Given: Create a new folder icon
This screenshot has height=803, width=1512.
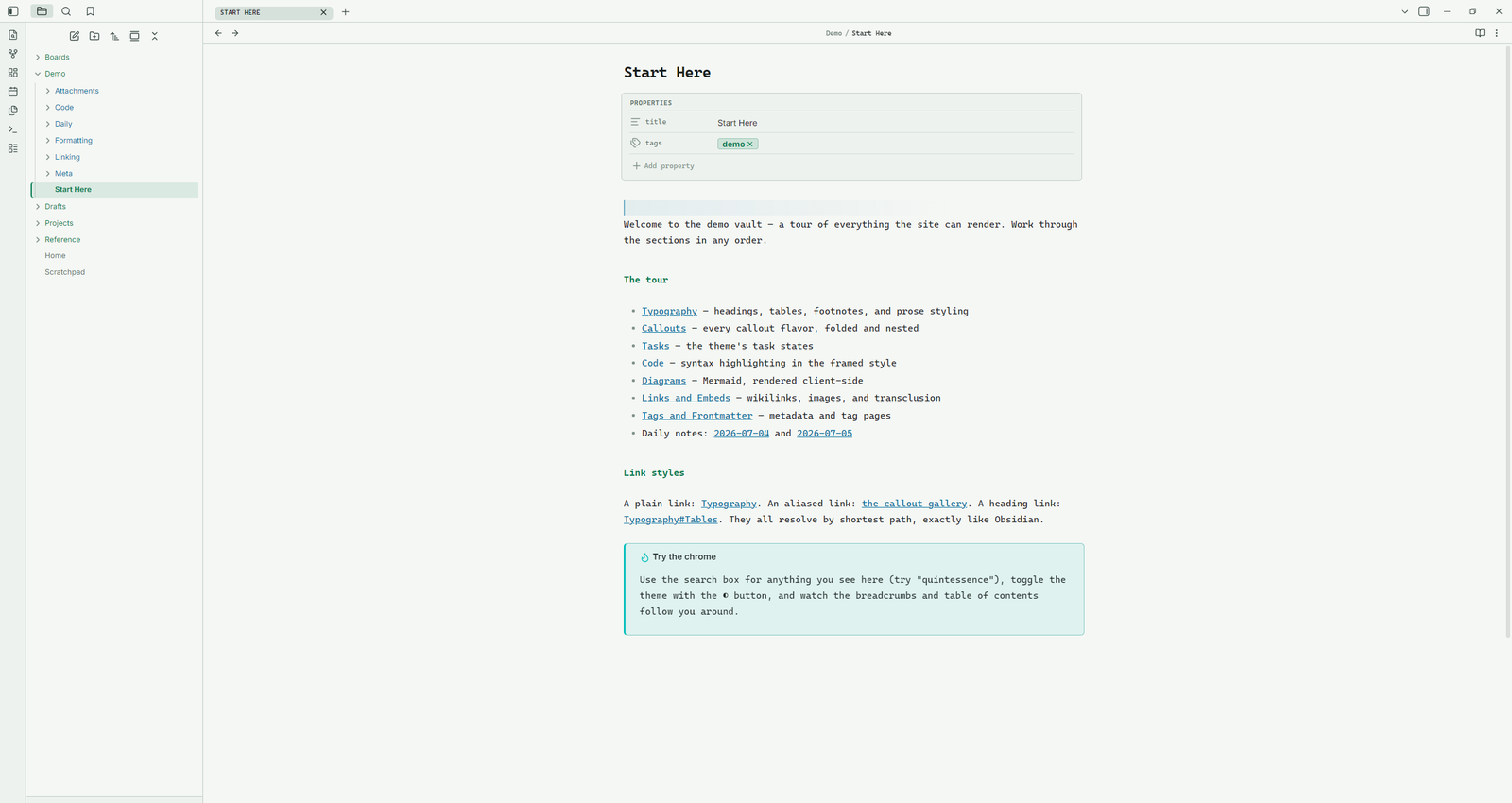Looking at the screenshot, I should (94, 36).
